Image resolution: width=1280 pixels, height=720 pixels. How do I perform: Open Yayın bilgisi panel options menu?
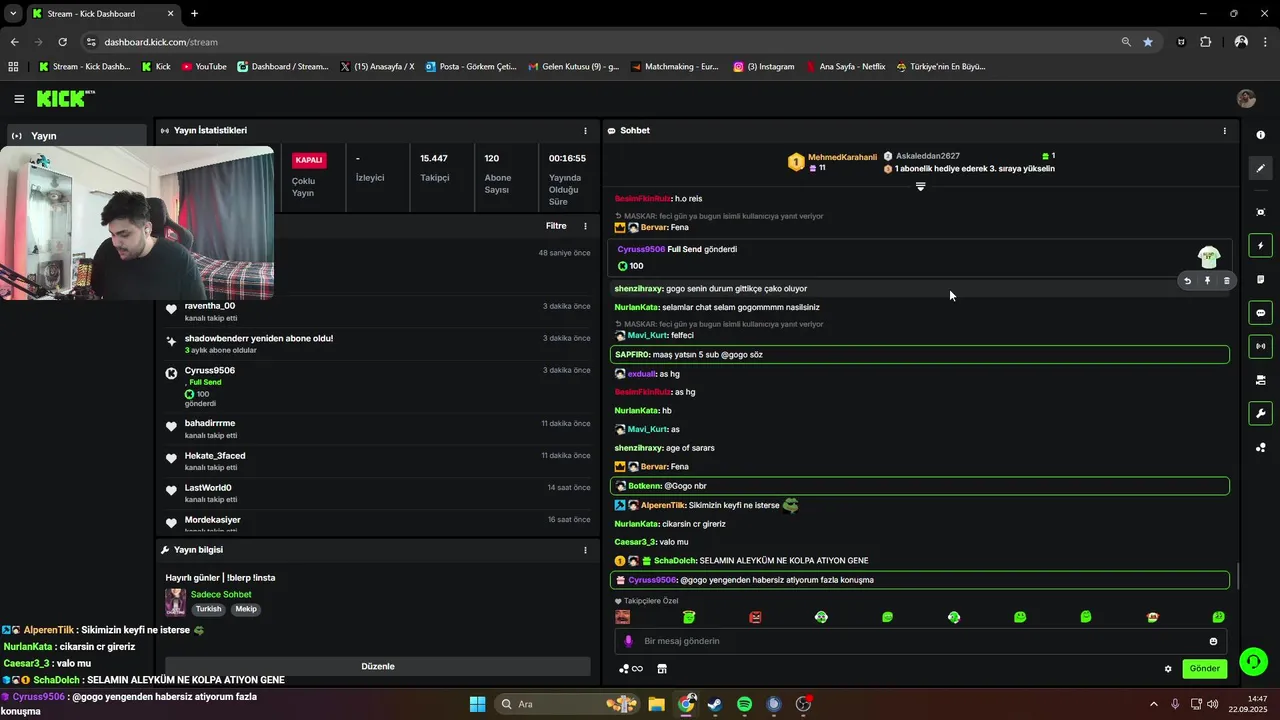pyautogui.click(x=586, y=550)
